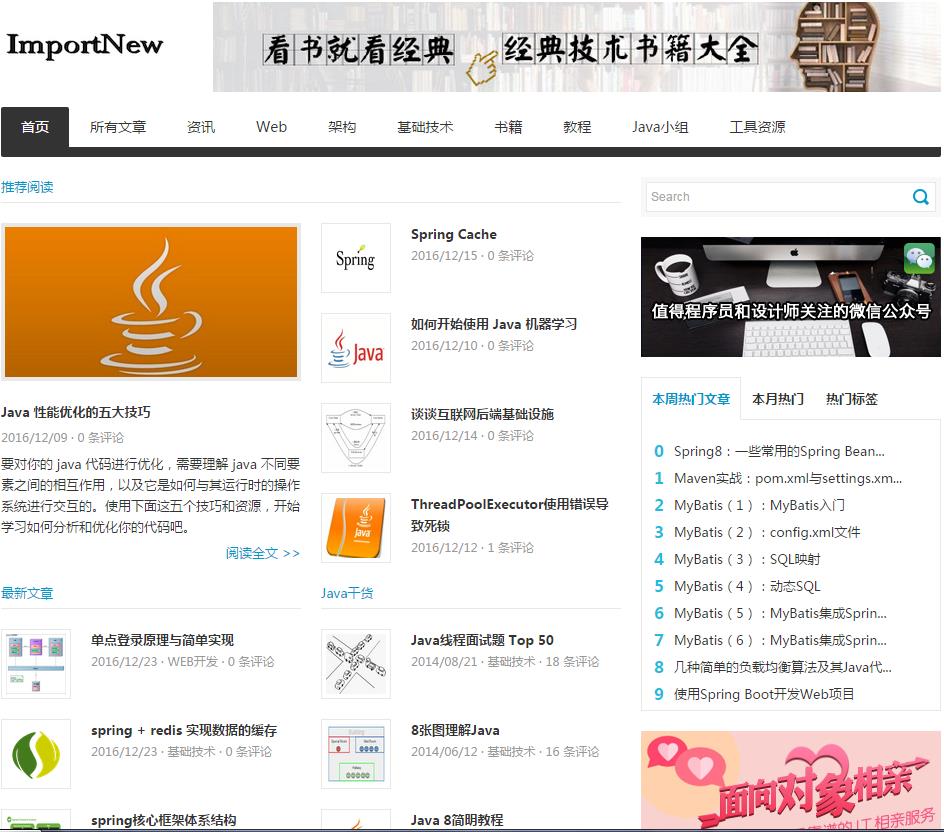Click 1 条评论 on ThreadPoolExecutor article
The height and width of the screenshot is (832, 944).
coord(511,548)
